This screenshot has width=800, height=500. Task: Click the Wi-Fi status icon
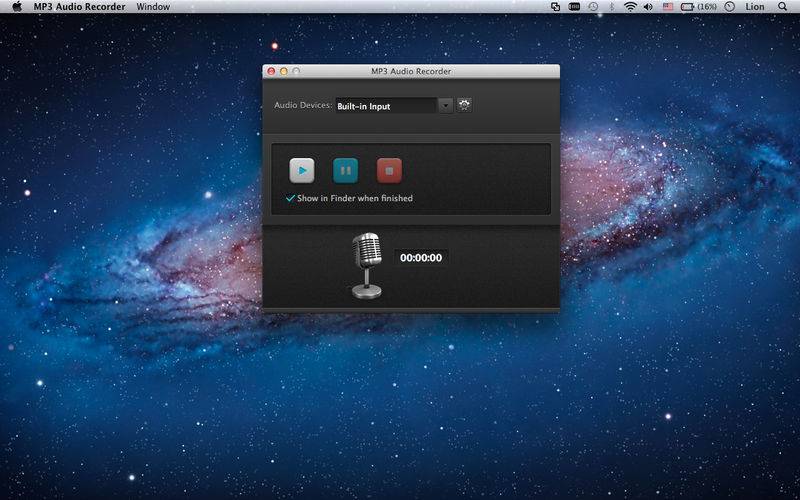[631, 7]
